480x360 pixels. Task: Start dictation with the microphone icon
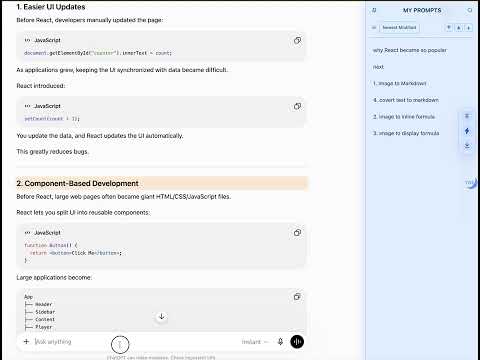[280, 341]
